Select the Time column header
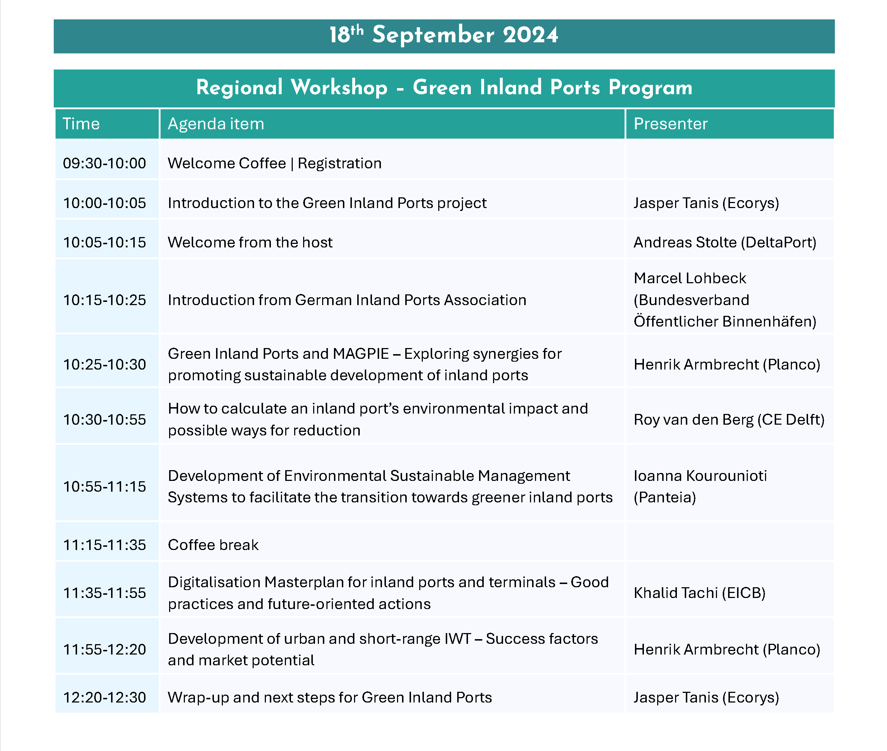The width and height of the screenshot is (887, 751). pyautogui.click(x=81, y=124)
